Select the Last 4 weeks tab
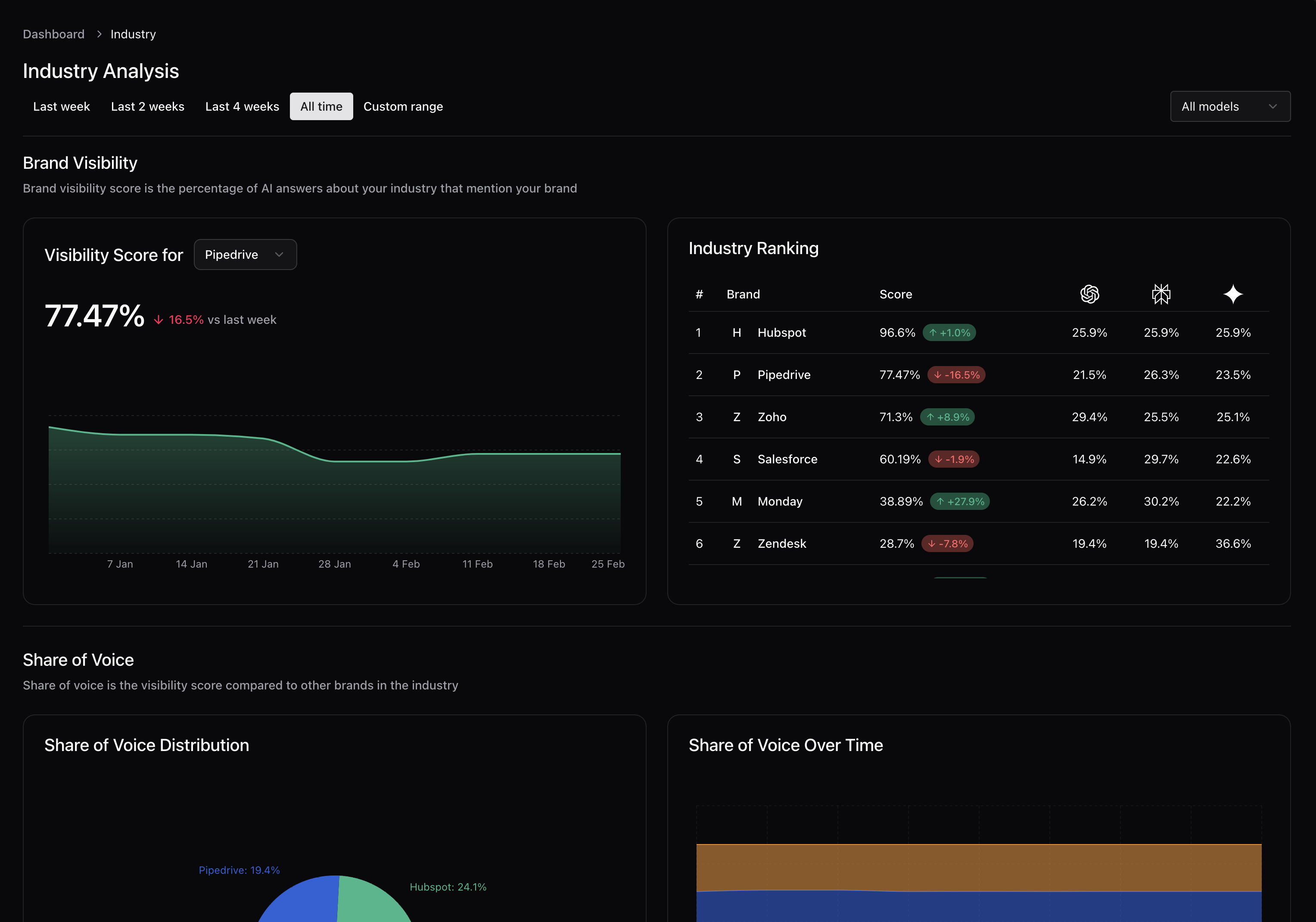 coord(242,106)
